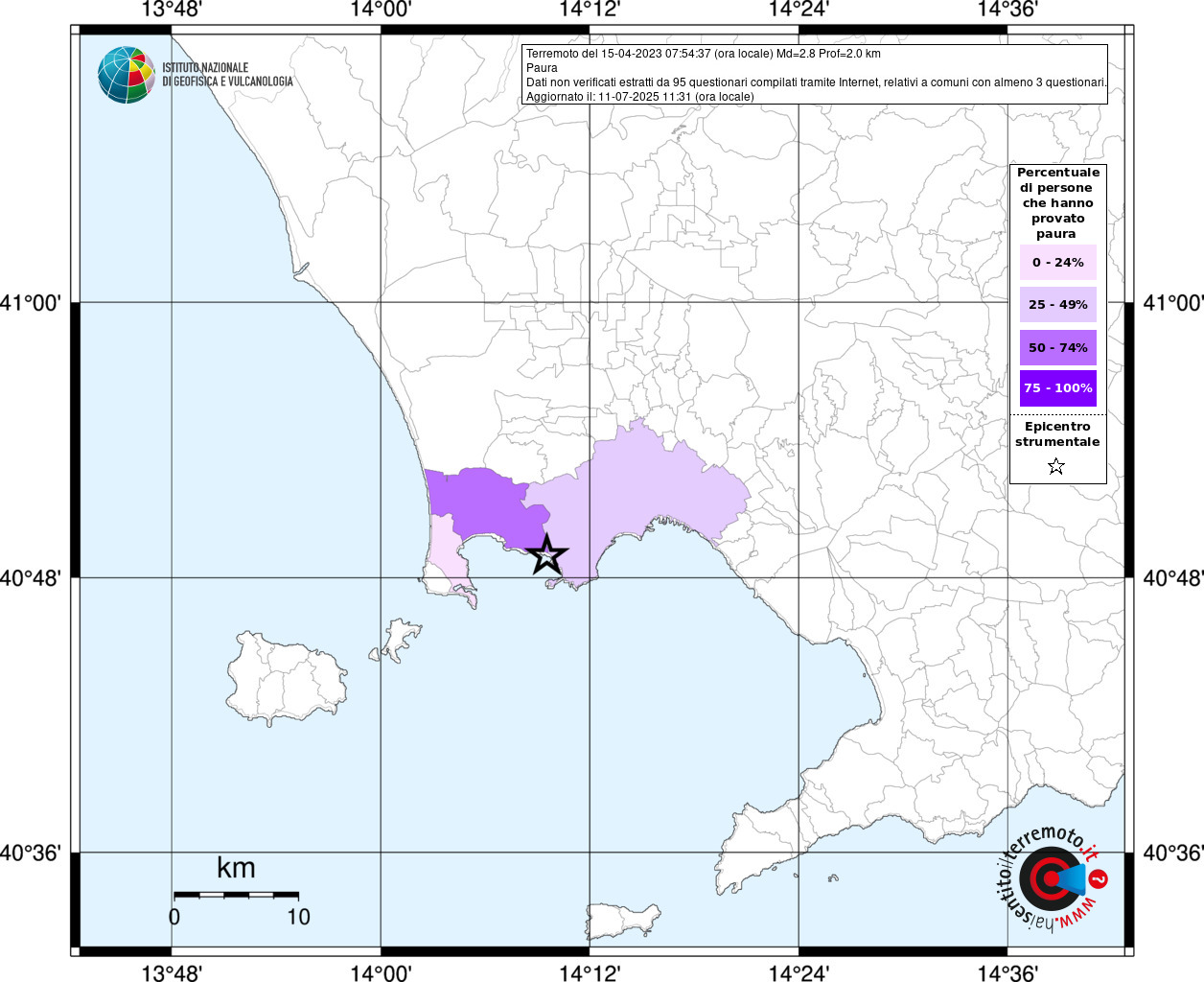This screenshot has width=1204, height=982.
Task: Click the 'Epicentro strumentale' legend label
Action: click(x=1057, y=434)
